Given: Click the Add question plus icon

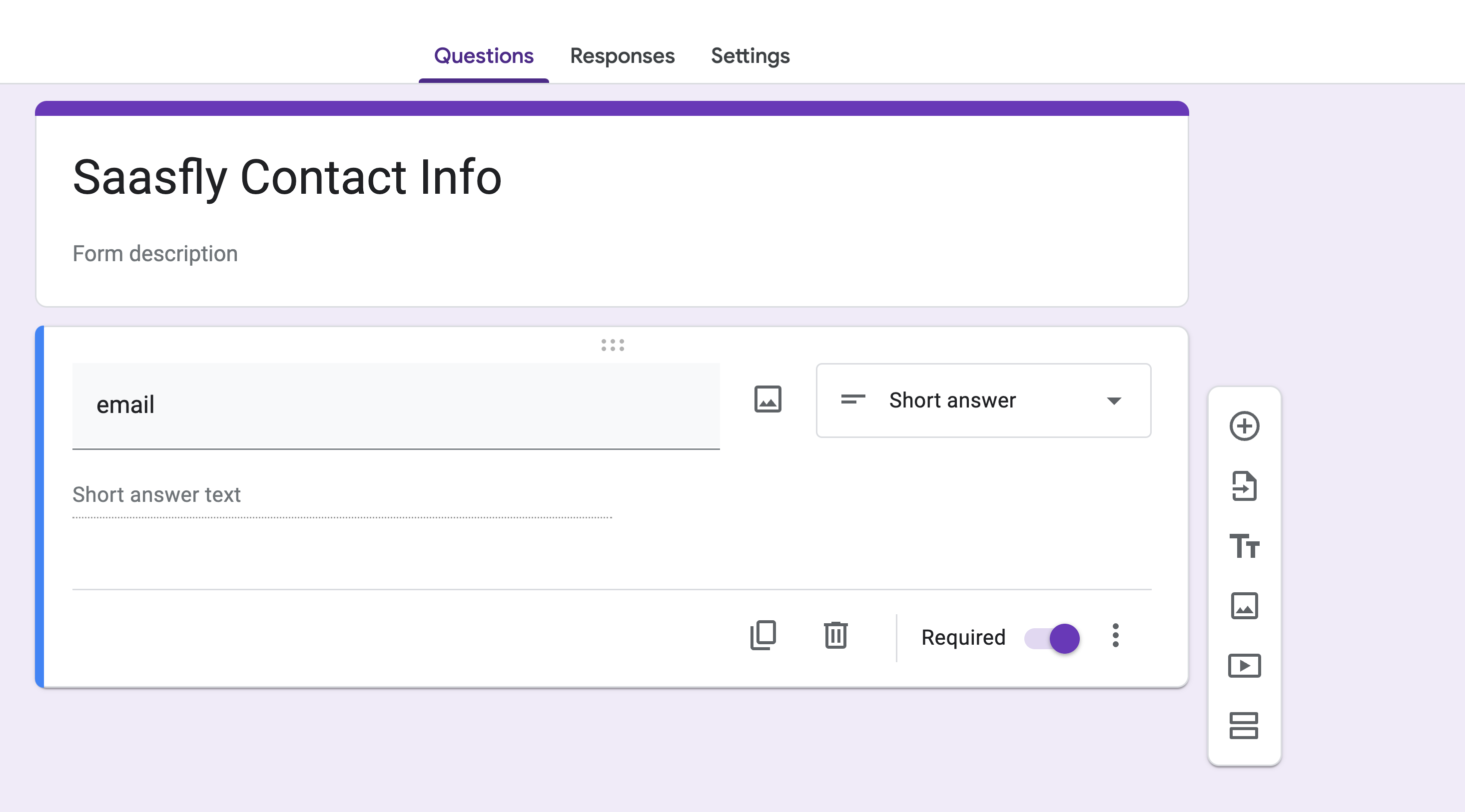Looking at the screenshot, I should click(x=1244, y=426).
